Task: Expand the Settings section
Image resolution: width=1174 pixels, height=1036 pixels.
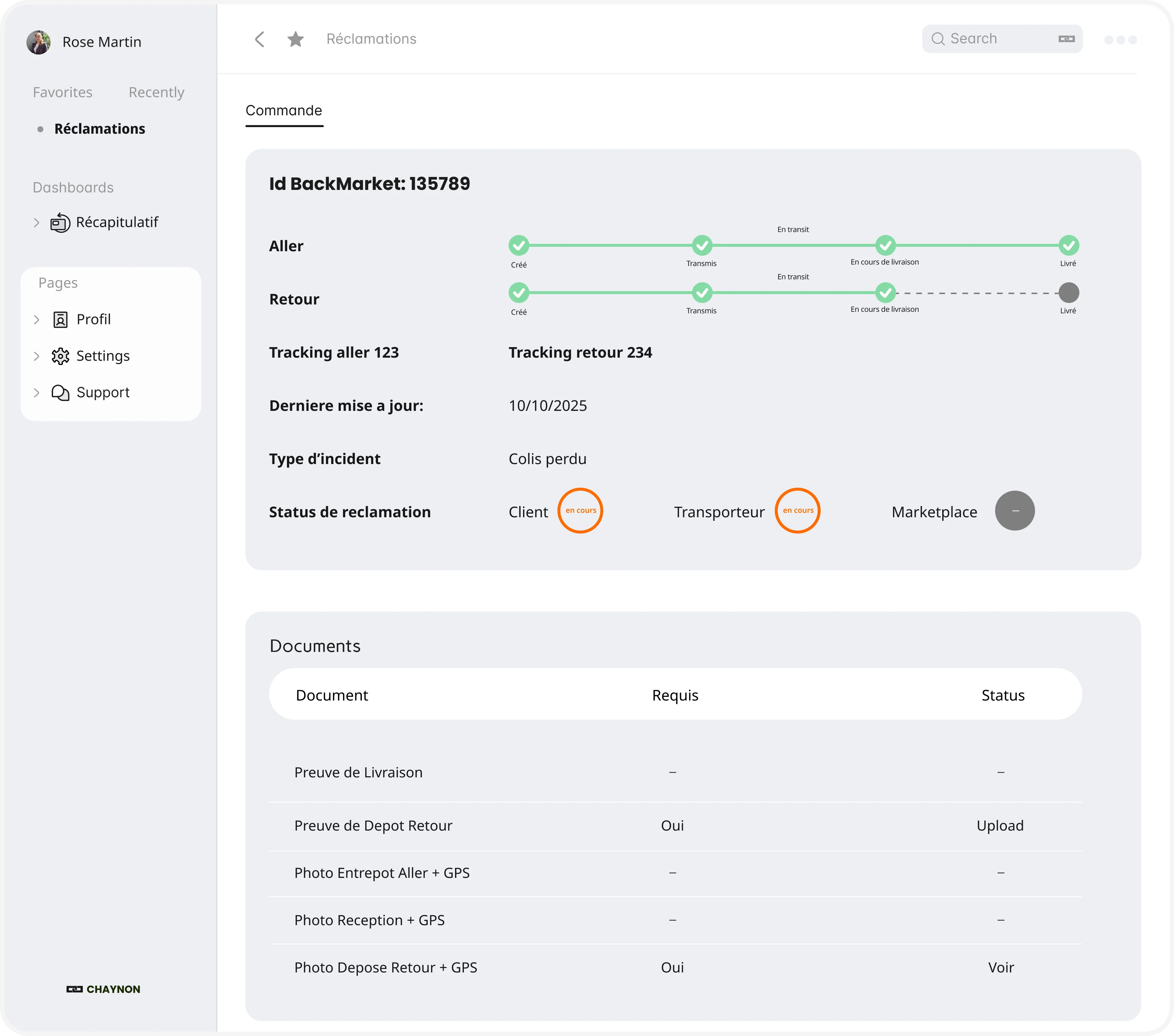Action: click(37, 356)
